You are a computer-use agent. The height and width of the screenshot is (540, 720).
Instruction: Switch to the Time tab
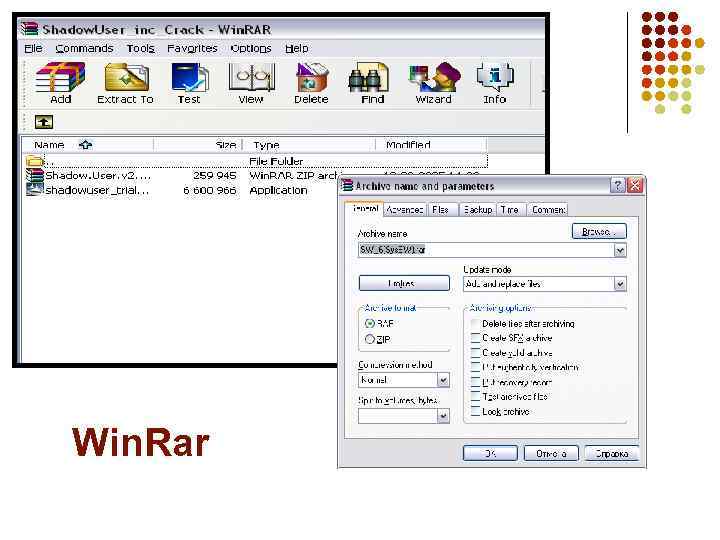[510, 210]
